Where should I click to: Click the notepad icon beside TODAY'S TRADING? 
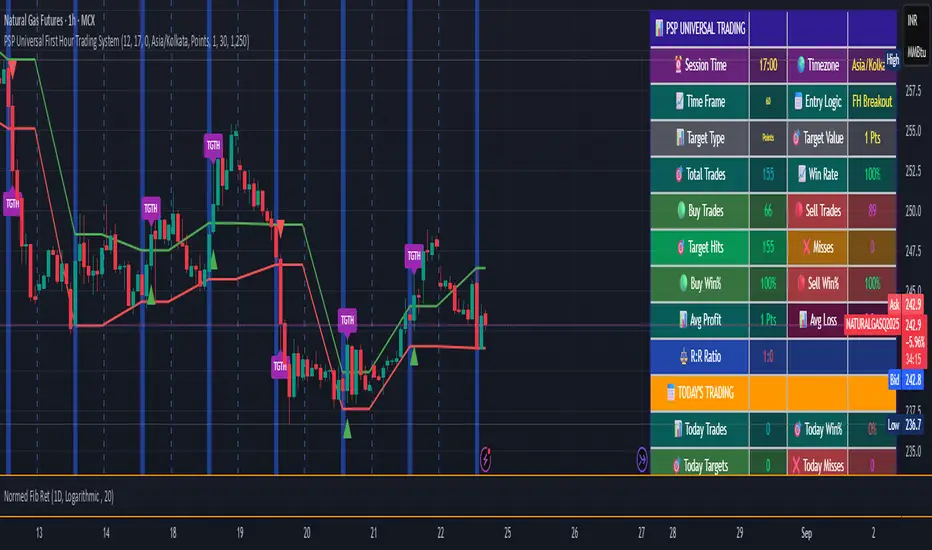[x=670, y=392]
